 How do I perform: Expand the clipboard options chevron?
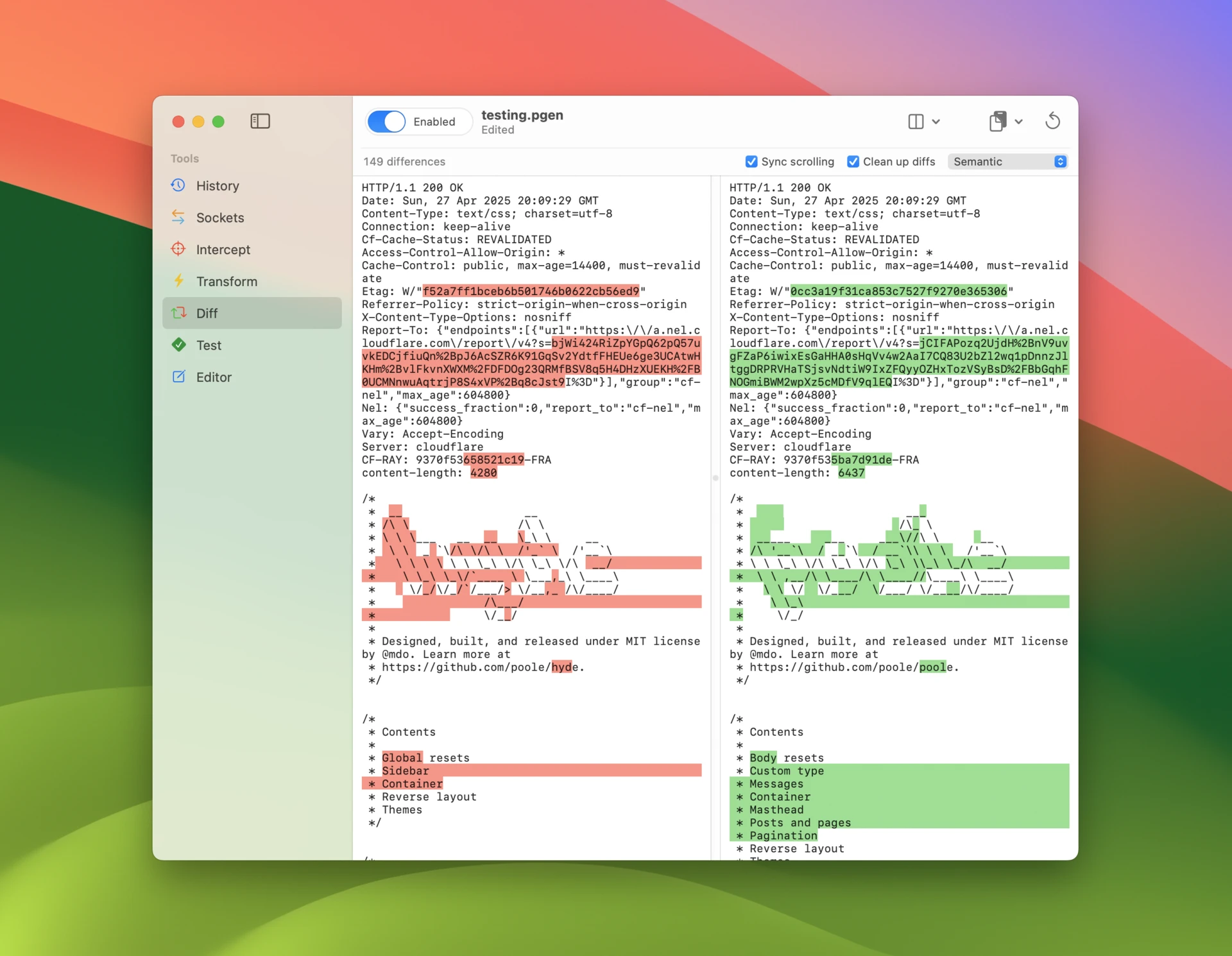point(1018,121)
